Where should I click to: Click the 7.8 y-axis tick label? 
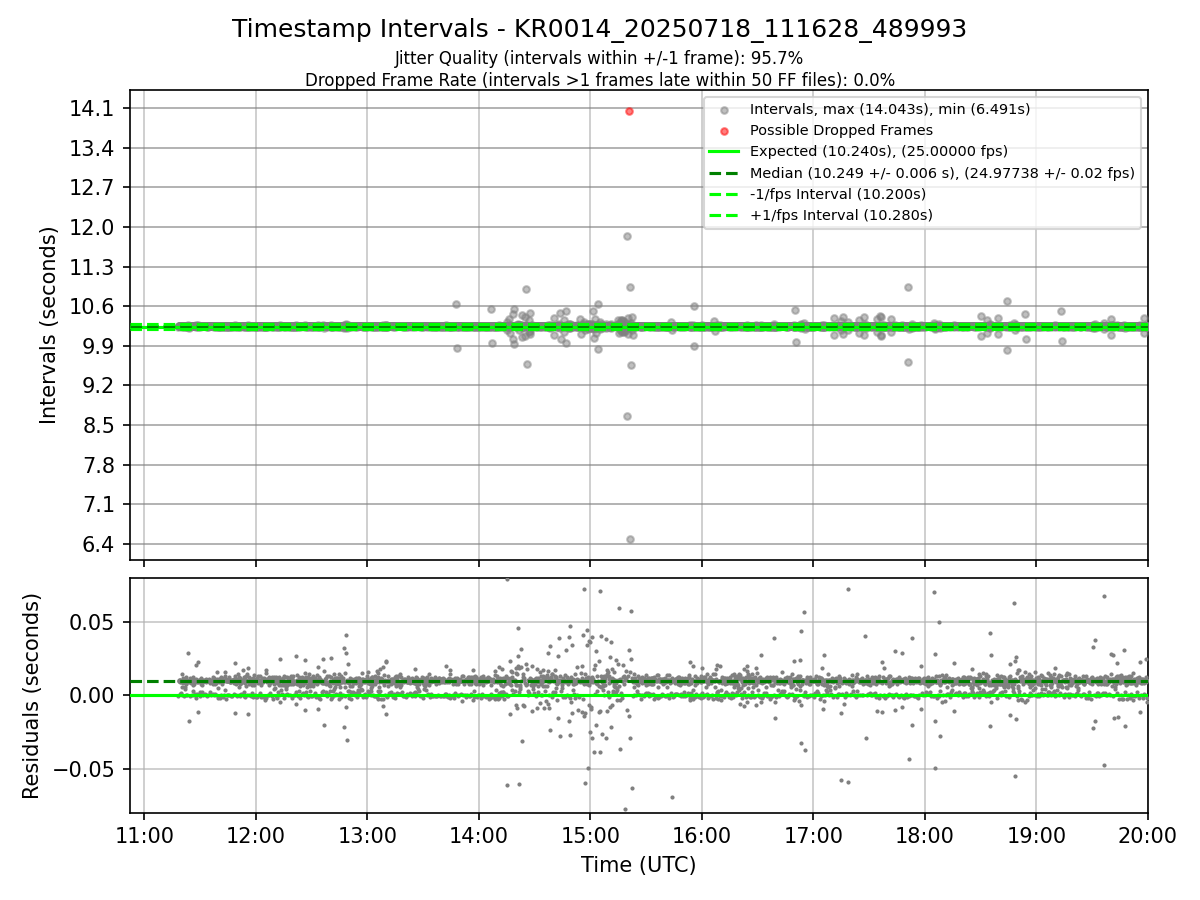click(98, 465)
